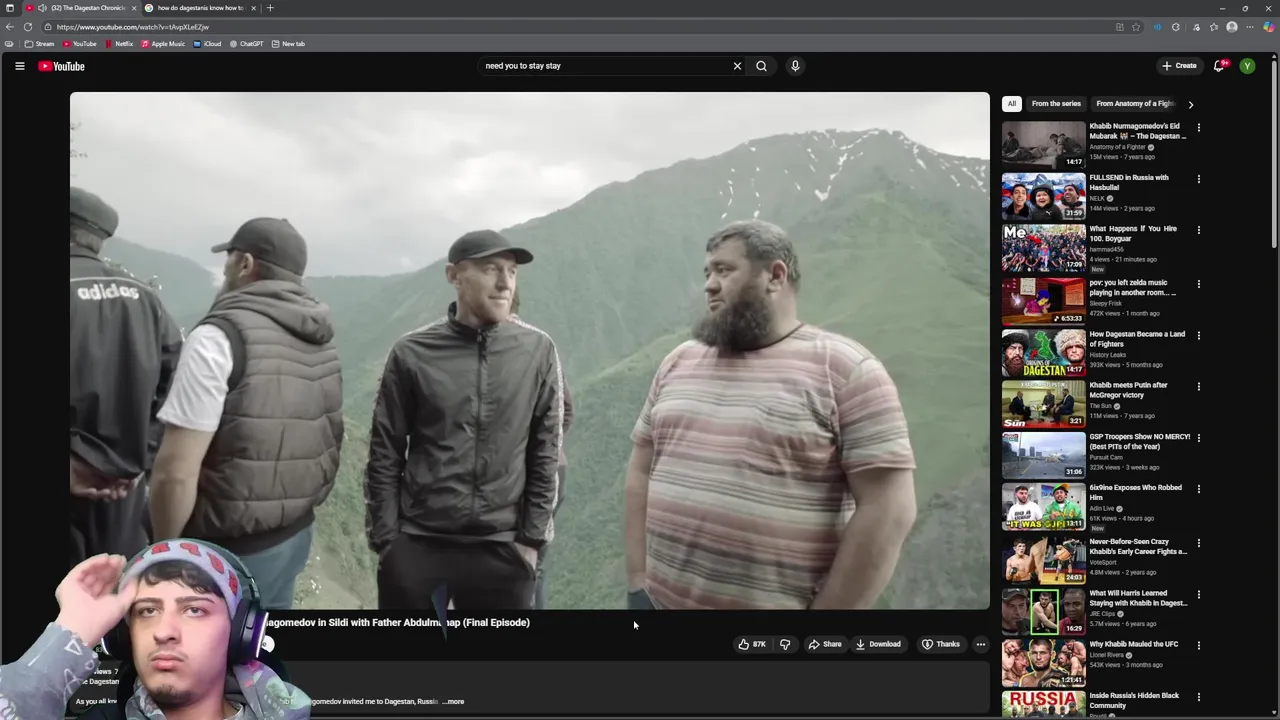
Task: Open the browser profile icon
Action: pyautogui.click(x=1232, y=27)
